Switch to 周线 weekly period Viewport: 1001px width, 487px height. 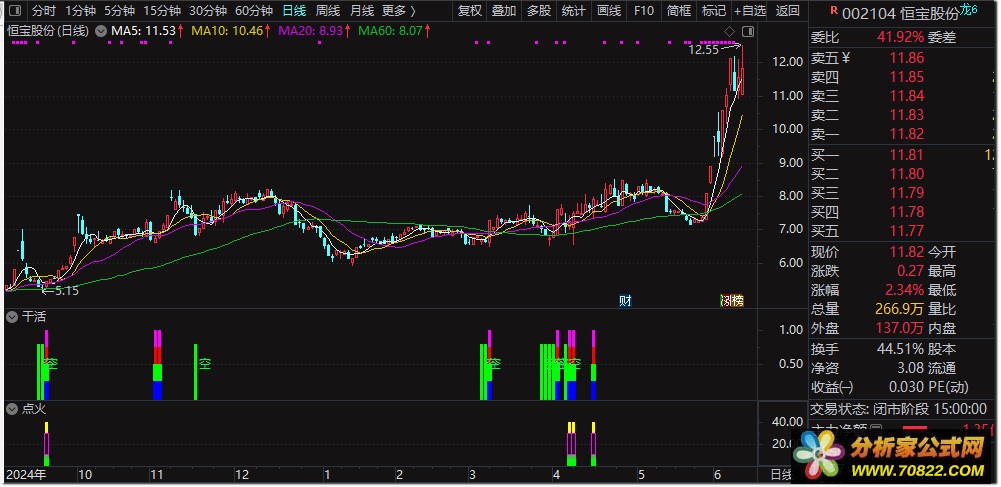327,11
